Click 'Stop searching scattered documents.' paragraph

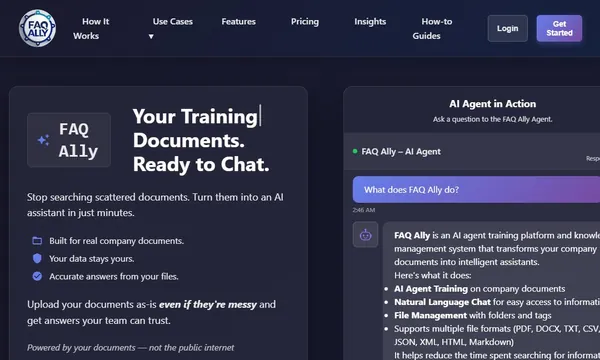coord(155,205)
